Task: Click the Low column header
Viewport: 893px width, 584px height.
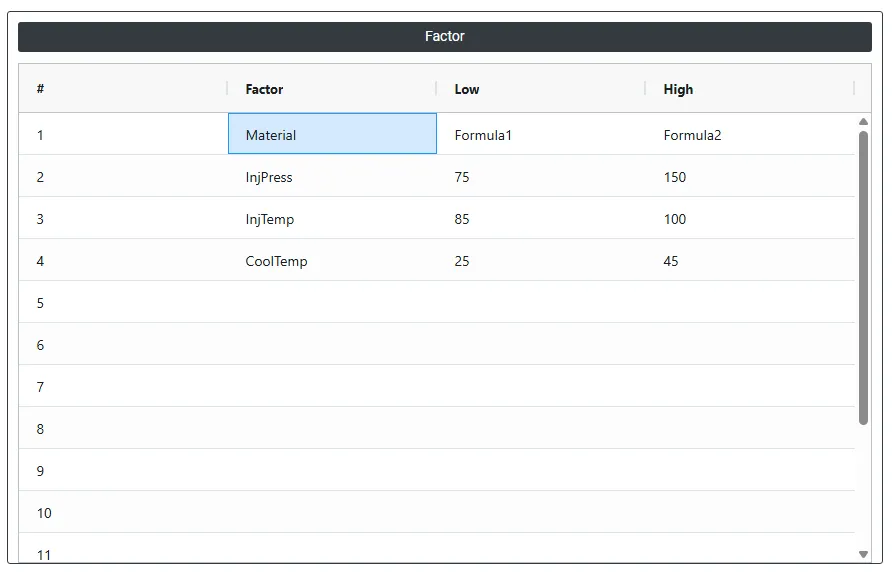Action: 541,88
